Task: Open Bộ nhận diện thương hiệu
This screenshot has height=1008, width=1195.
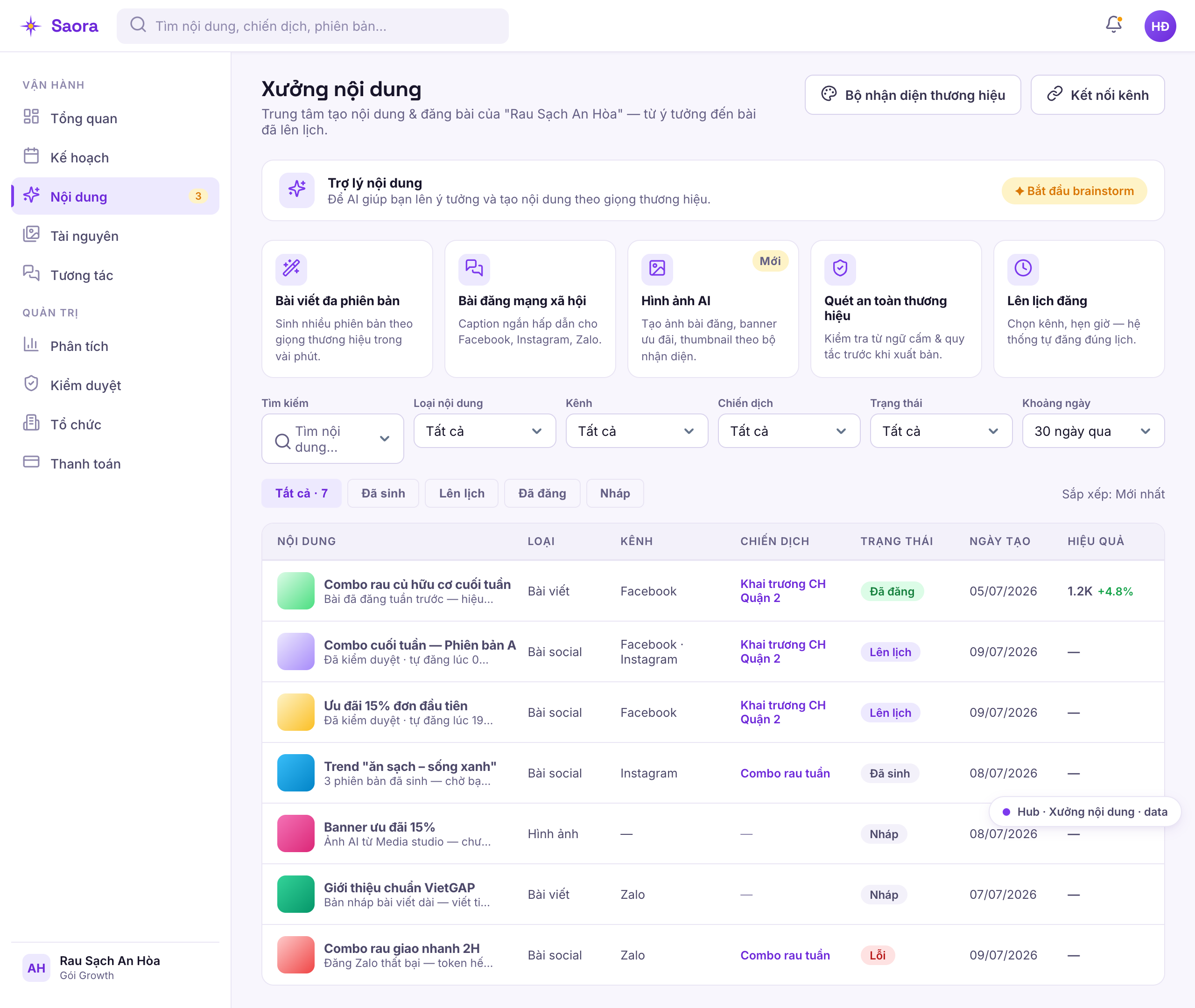Action: pos(912,95)
